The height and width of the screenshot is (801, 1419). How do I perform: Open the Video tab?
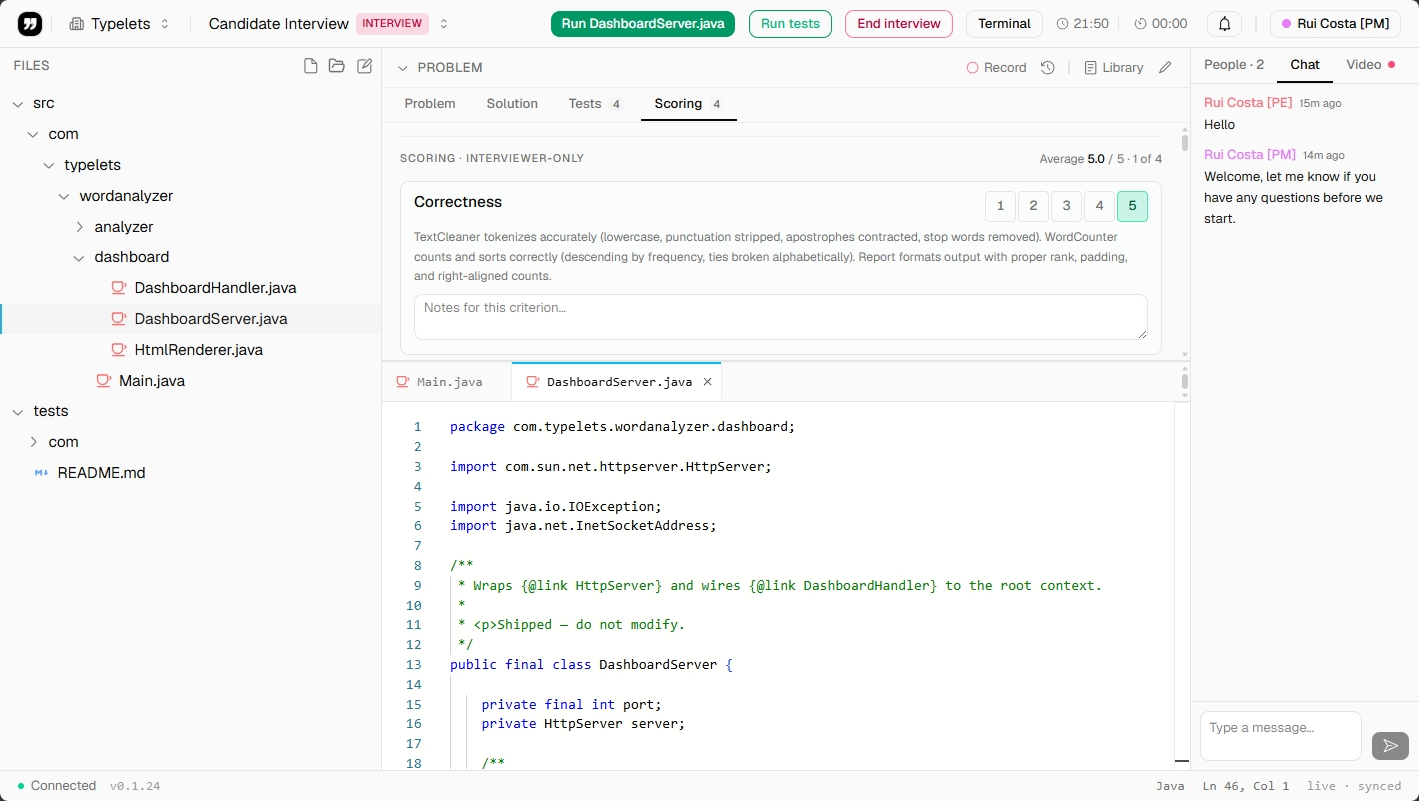click(1370, 65)
